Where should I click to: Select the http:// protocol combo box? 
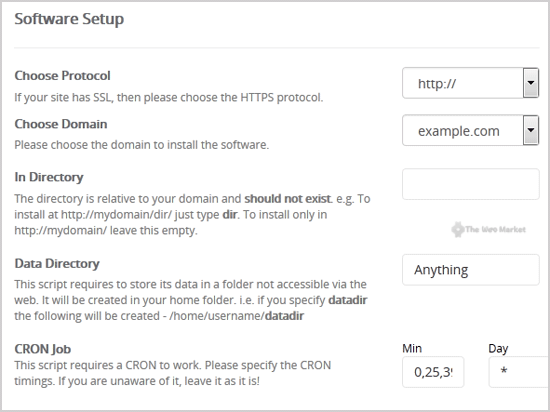[470, 83]
